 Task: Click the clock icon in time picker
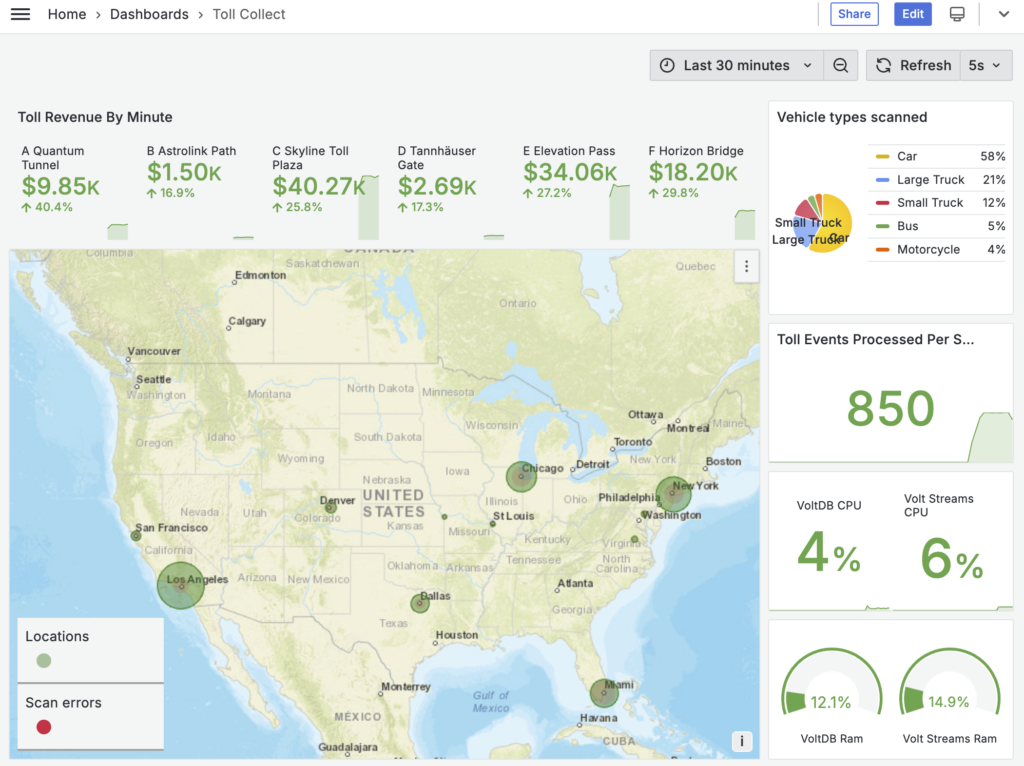click(667, 66)
